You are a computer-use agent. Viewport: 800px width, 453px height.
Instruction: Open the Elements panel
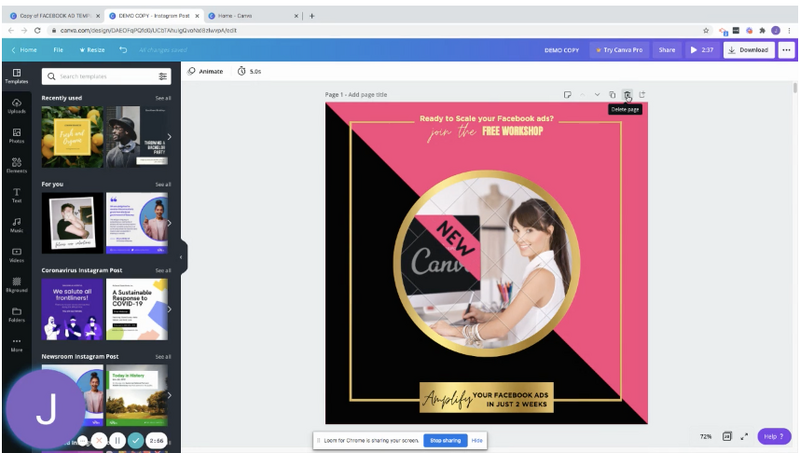click(x=16, y=165)
